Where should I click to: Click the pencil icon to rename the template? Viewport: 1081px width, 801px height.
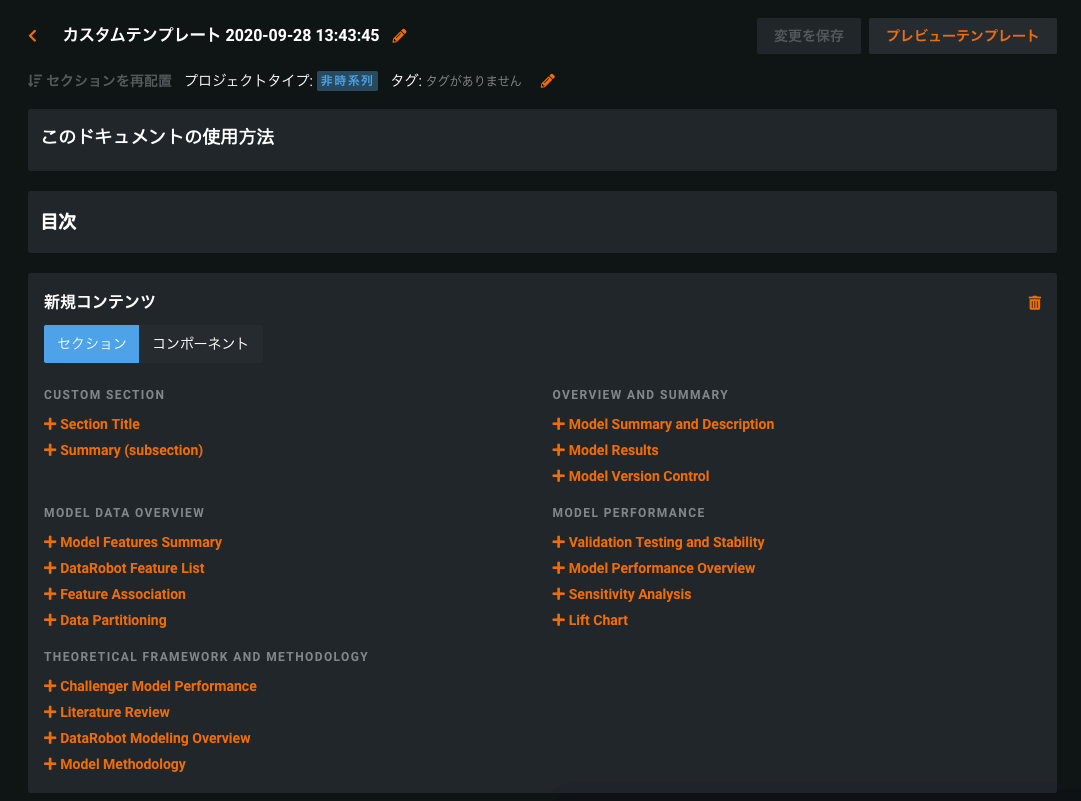(400, 36)
